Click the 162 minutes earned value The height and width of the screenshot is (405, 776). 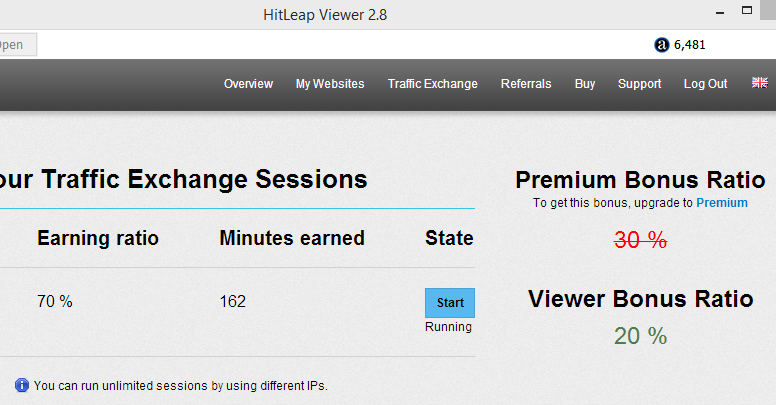click(233, 302)
